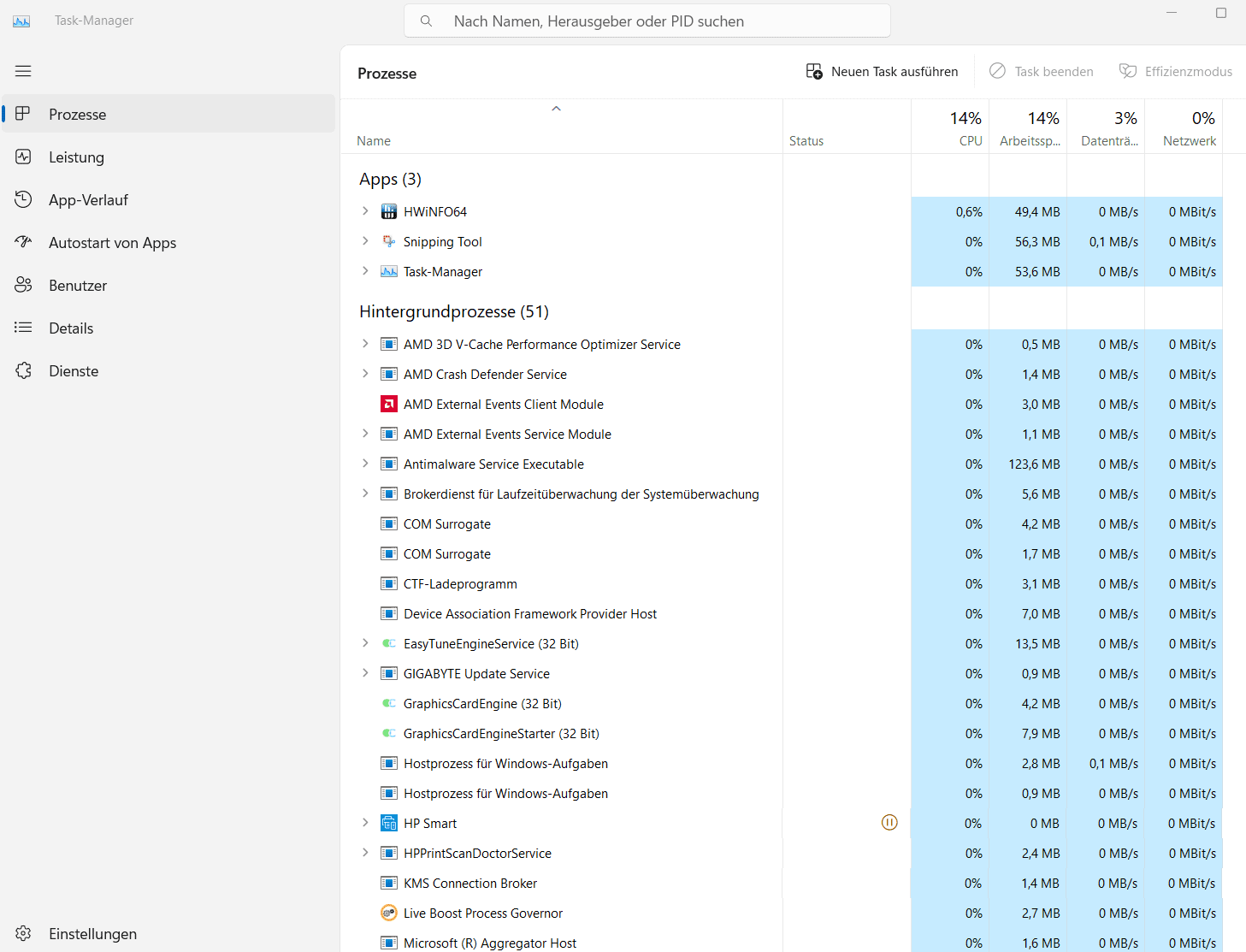
Task: Click the Autostart von Apps icon
Action: coord(23,242)
